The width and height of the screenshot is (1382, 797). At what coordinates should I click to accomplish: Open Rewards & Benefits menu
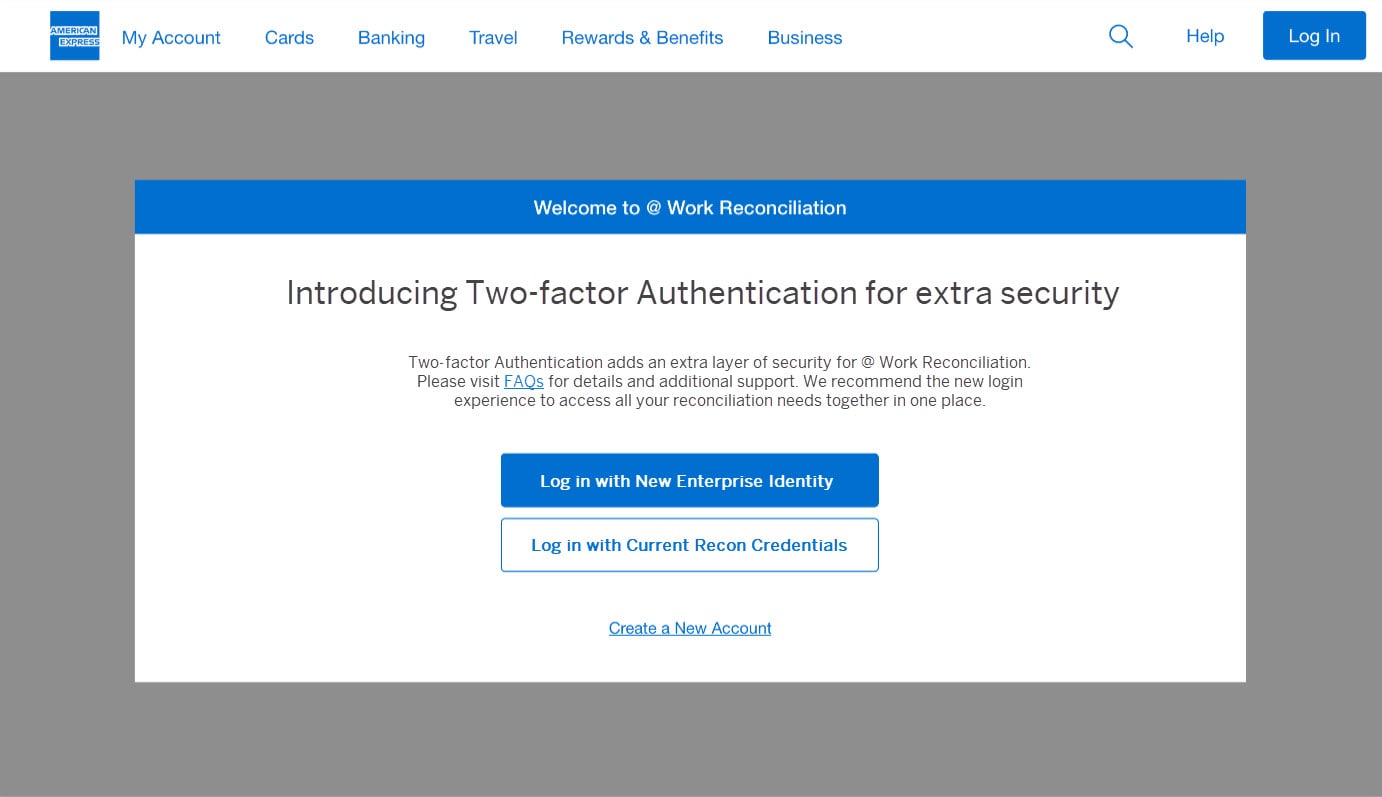642,38
